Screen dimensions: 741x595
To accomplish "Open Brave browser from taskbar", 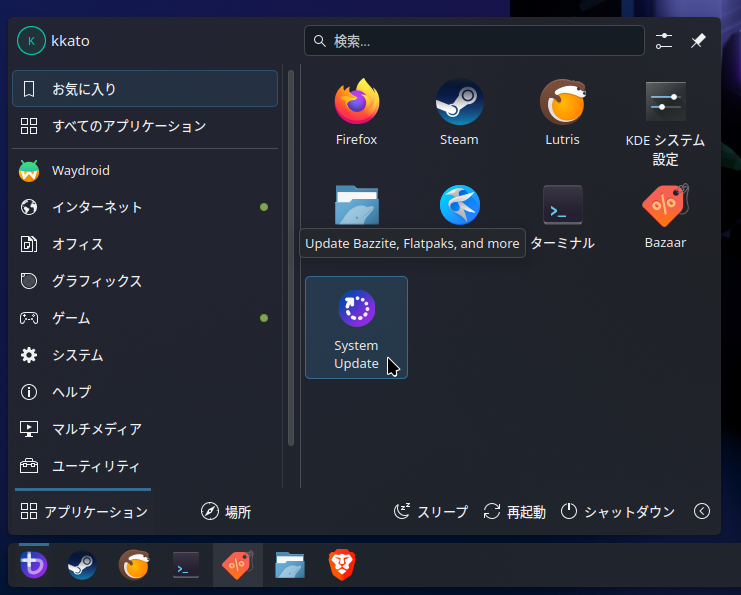I will 342,565.
